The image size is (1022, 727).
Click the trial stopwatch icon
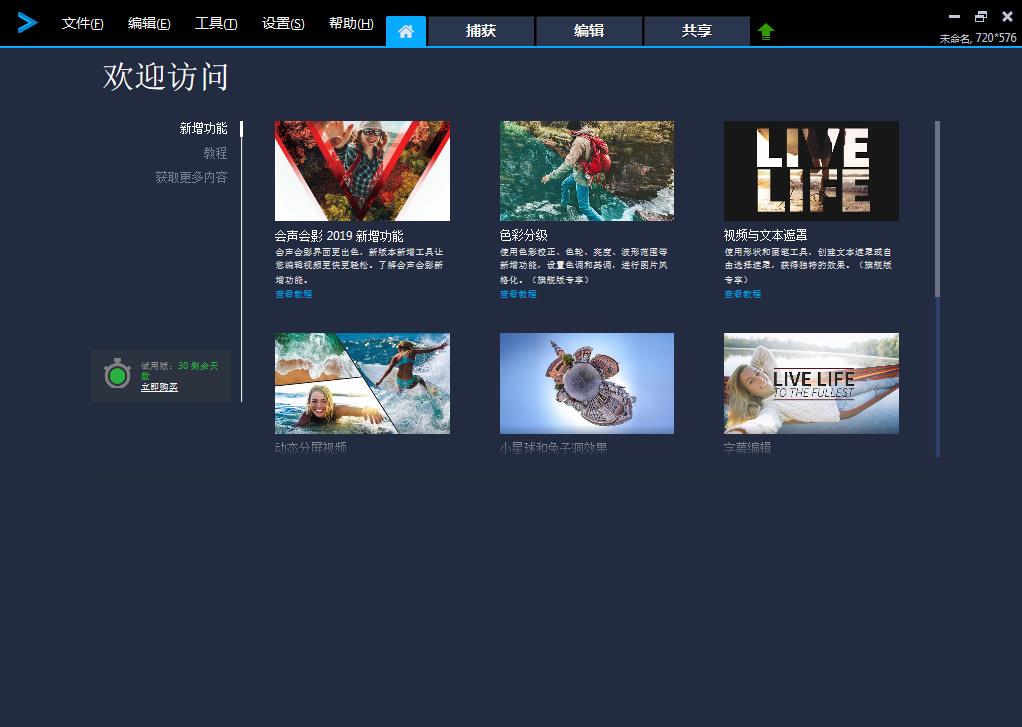tap(117, 374)
